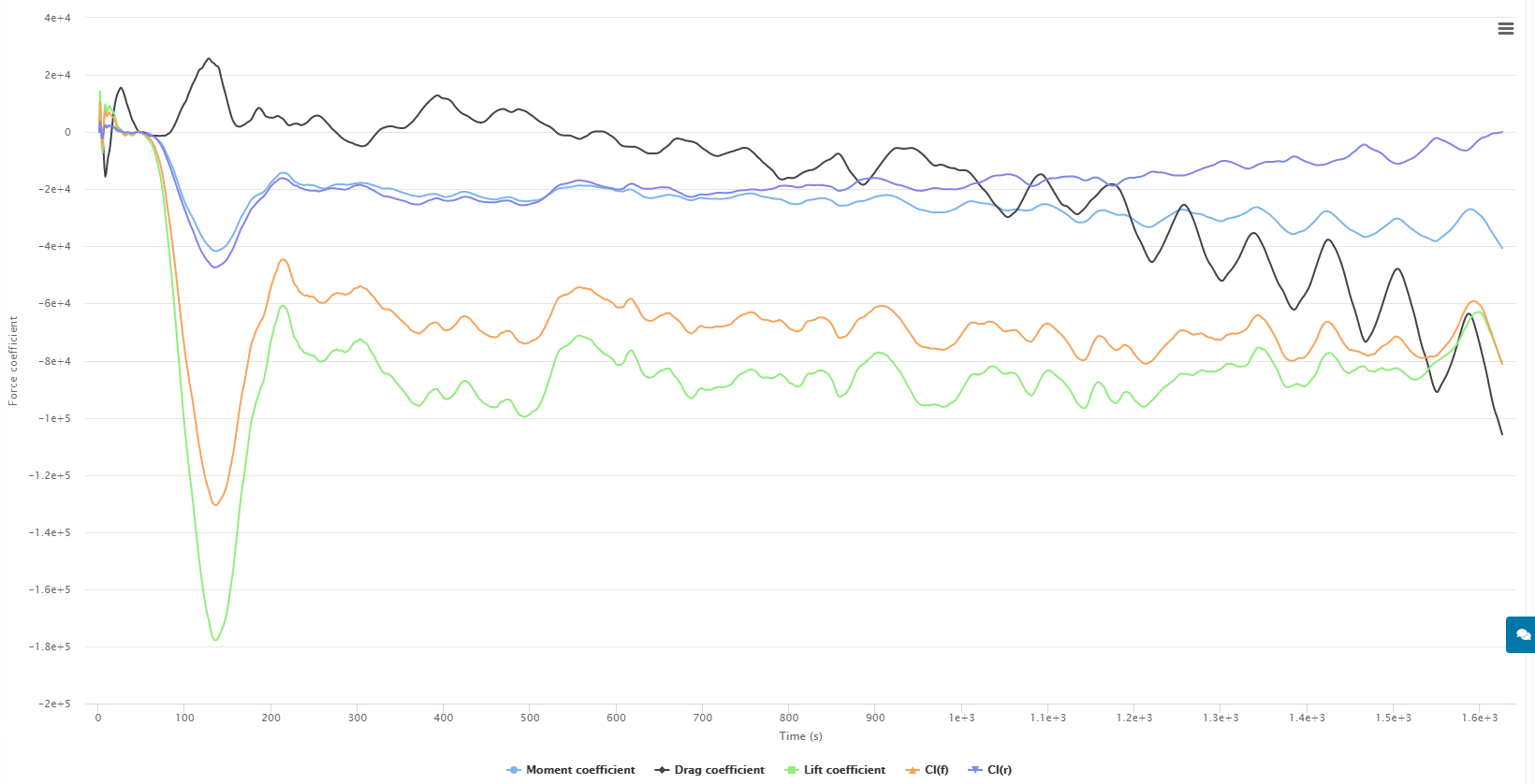Hide the Drag coefficient series via label
This screenshot has width=1535, height=784.
719,770
